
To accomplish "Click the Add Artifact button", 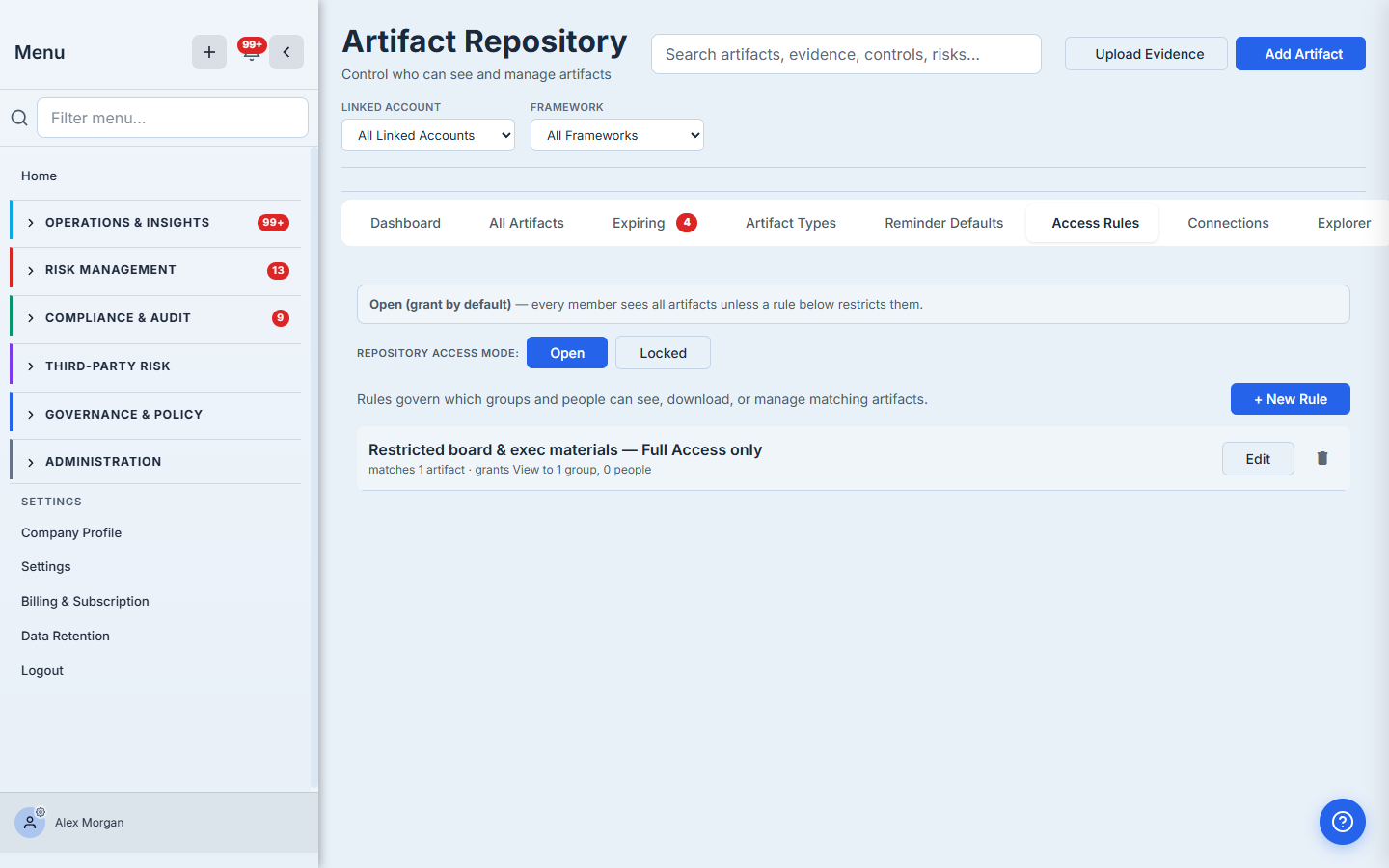I will tap(1300, 54).
